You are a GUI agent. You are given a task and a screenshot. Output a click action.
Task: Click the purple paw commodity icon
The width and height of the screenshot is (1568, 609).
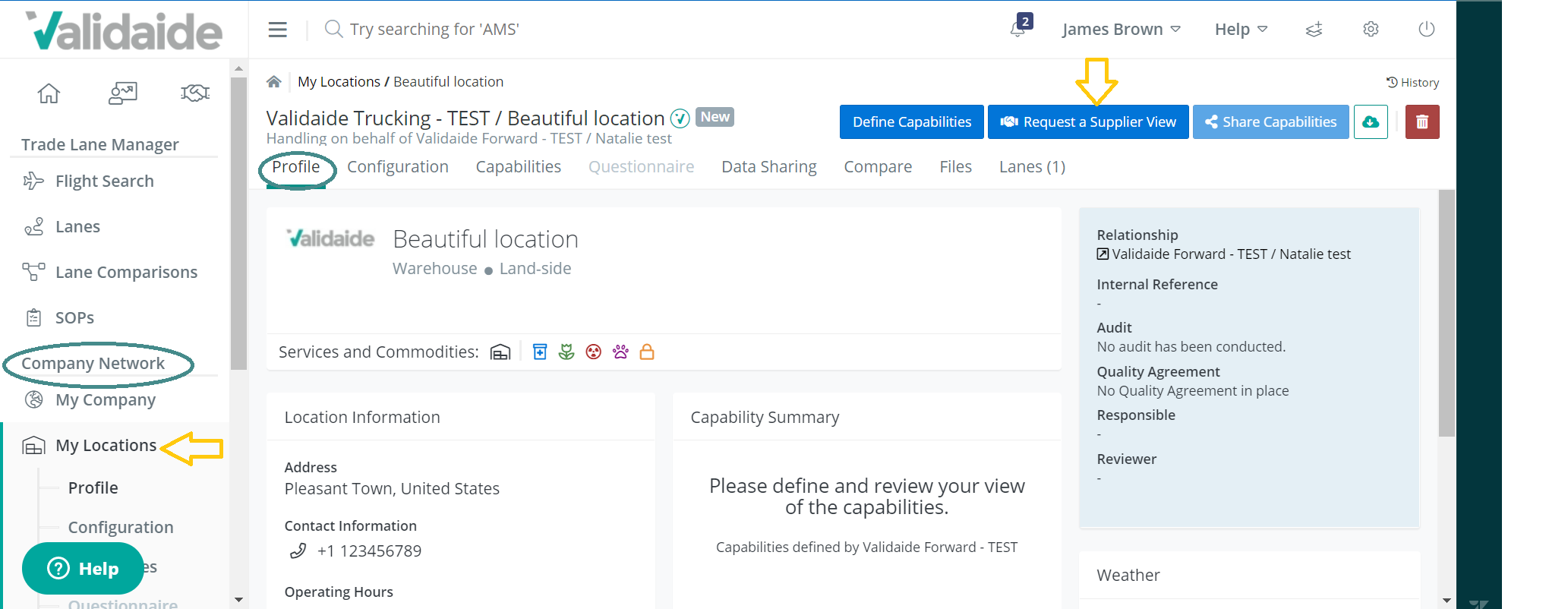(x=620, y=352)
